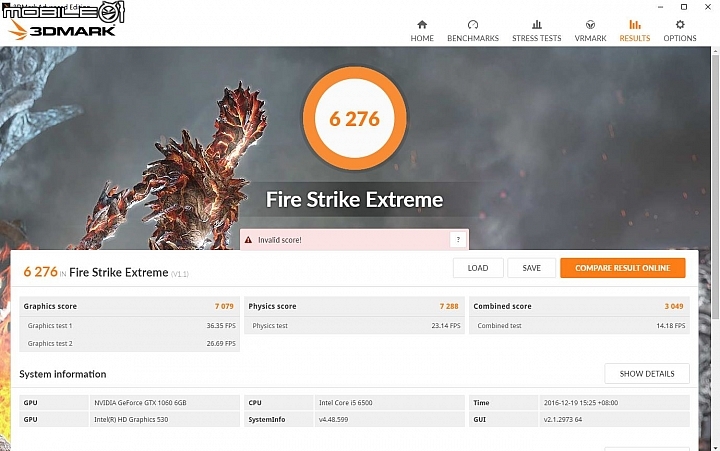Click SHOW DETAILS for system information
This screenshot has height=451, width=720.
[x=647, y=374]
